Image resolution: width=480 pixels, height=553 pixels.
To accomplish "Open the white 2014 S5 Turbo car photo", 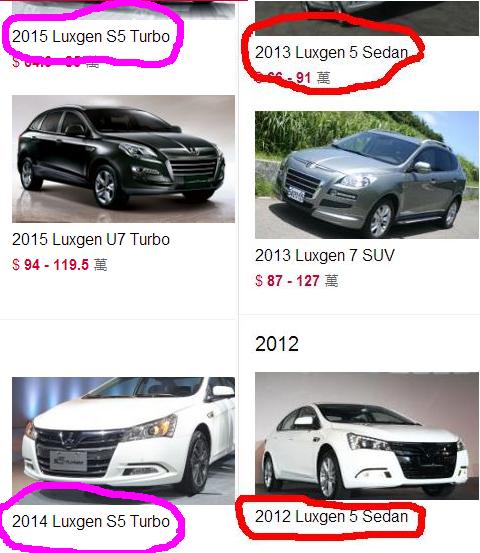I will 123,440.
